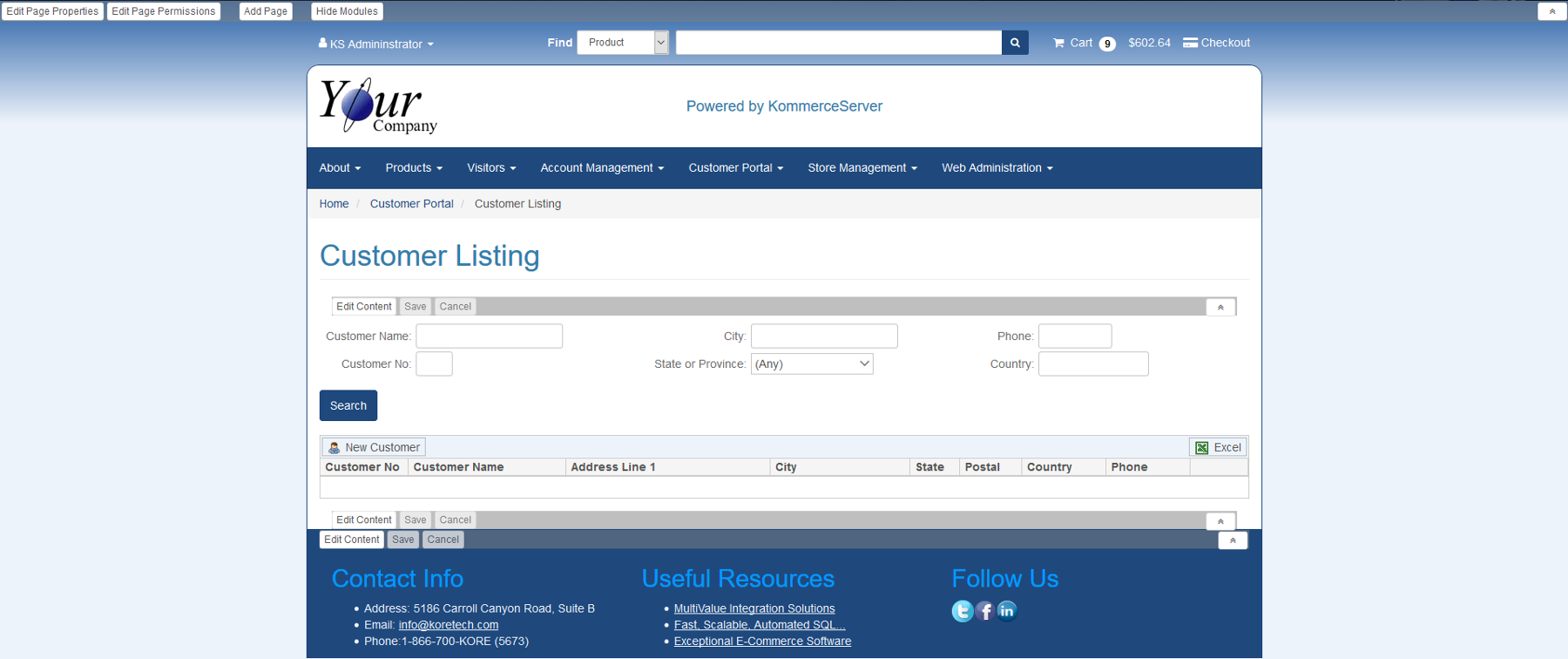Open the info@koretech.com email link

click(x=448, y=625)
